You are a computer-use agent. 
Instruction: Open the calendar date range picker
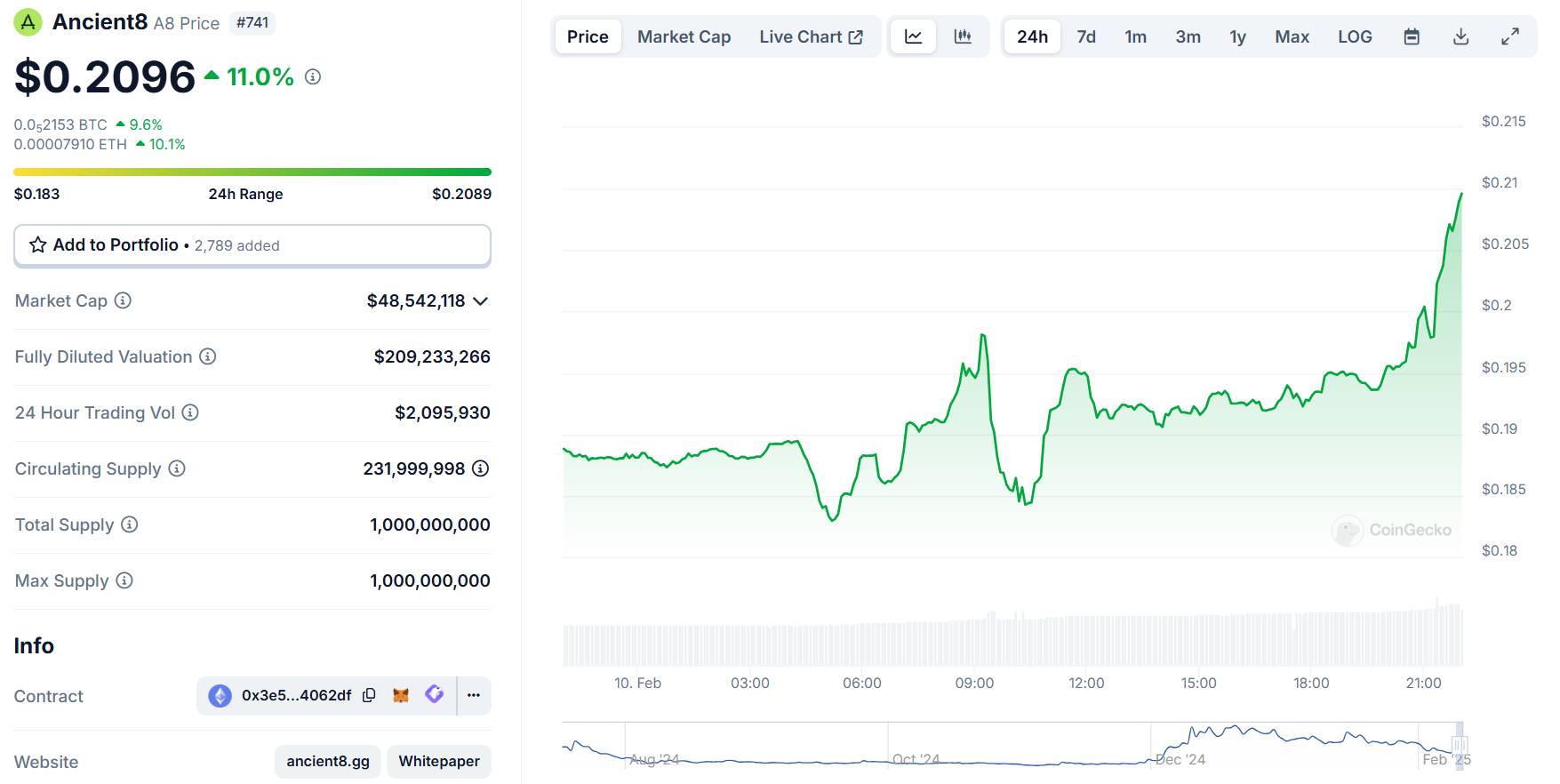(x=1412, y=36)
